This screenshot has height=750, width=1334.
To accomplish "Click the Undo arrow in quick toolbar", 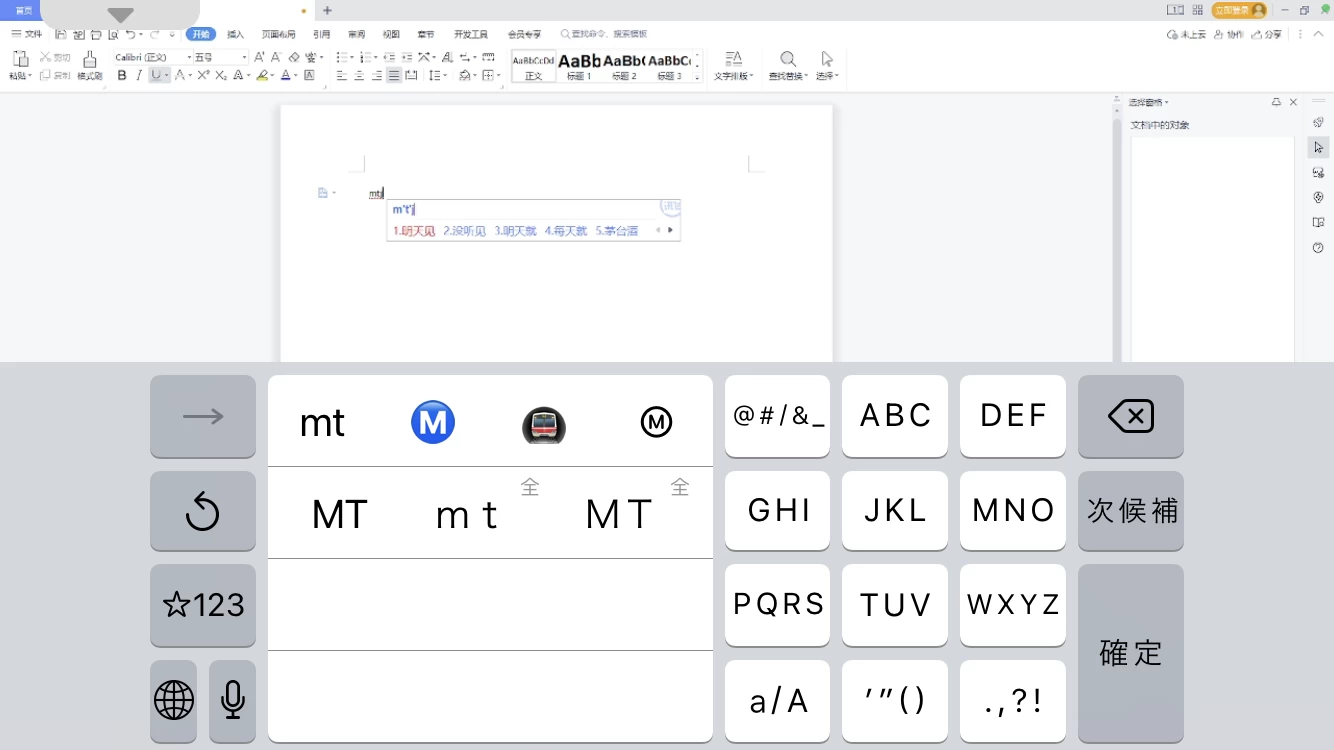I will tap(130, 34).
